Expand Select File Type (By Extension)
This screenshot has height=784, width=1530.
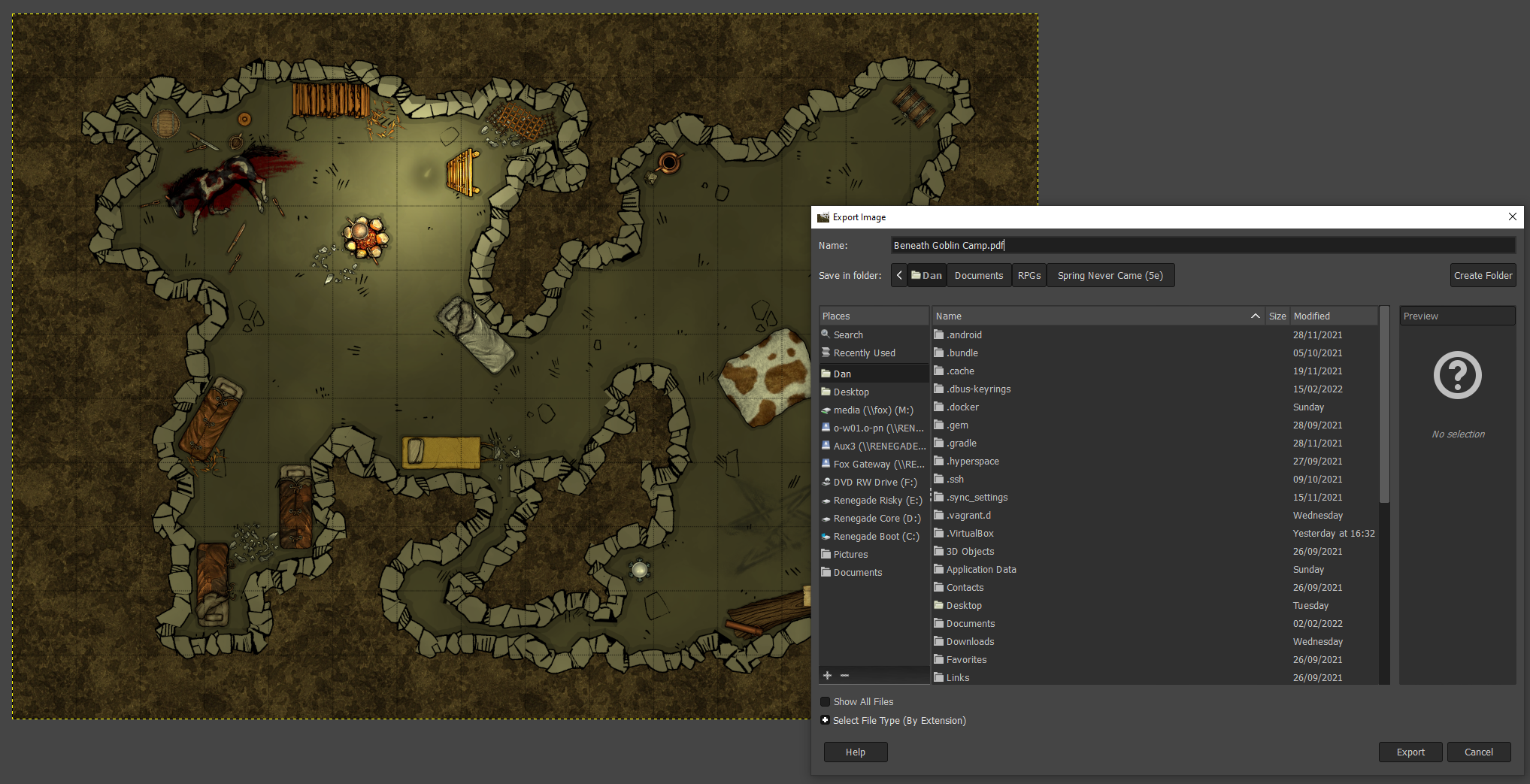[826, 720]
